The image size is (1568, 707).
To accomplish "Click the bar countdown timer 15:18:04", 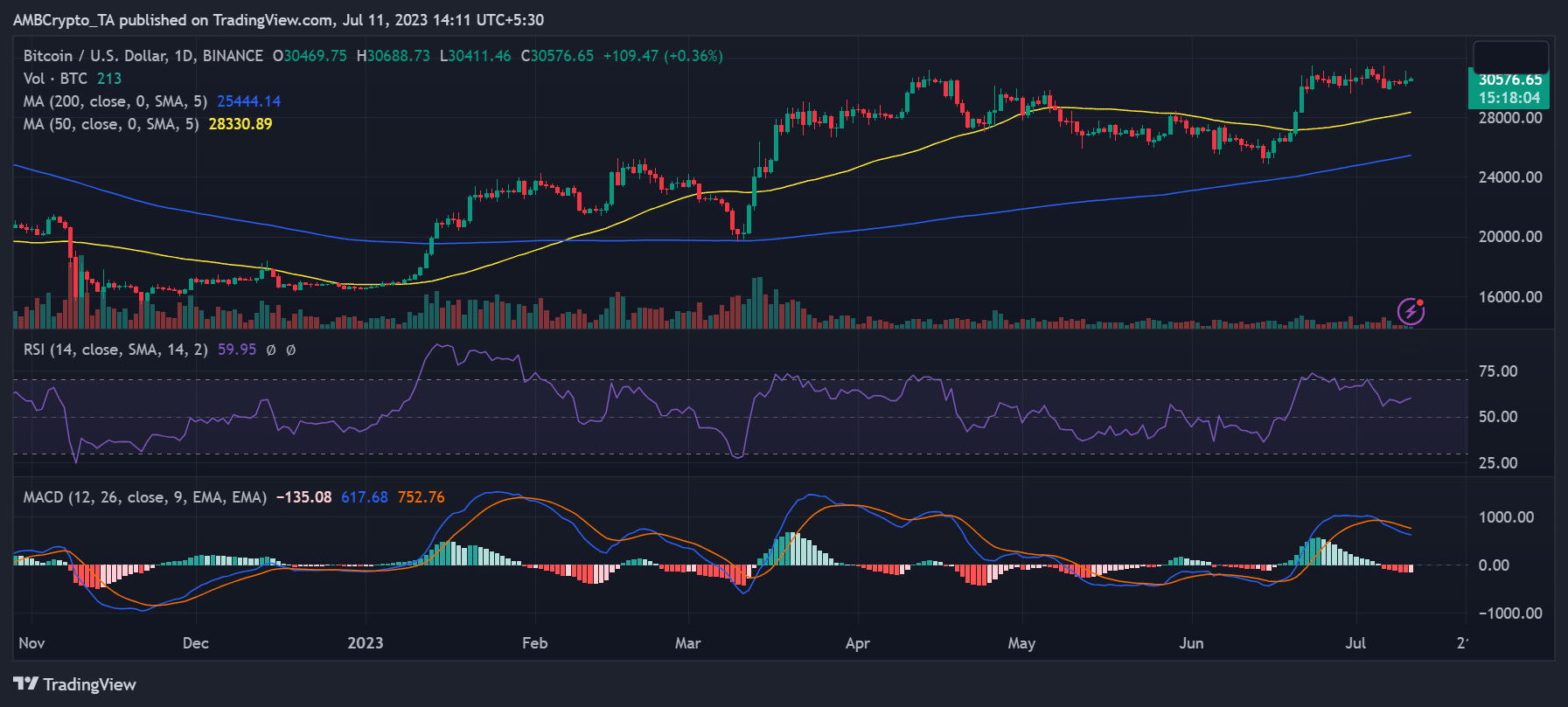I will (x=1509, y=98).
